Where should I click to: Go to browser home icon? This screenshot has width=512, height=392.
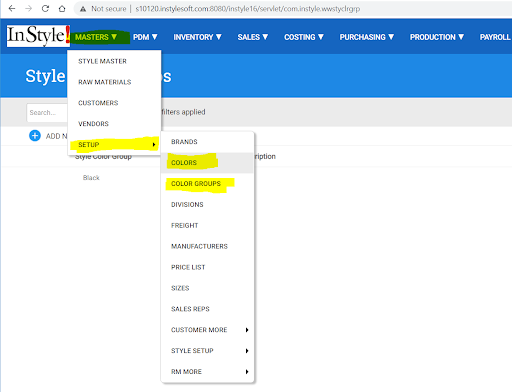coord(62,9)
